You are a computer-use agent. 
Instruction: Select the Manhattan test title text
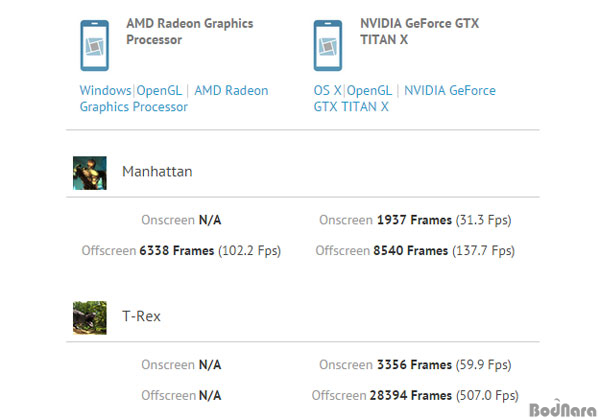[x=157, y=172]
